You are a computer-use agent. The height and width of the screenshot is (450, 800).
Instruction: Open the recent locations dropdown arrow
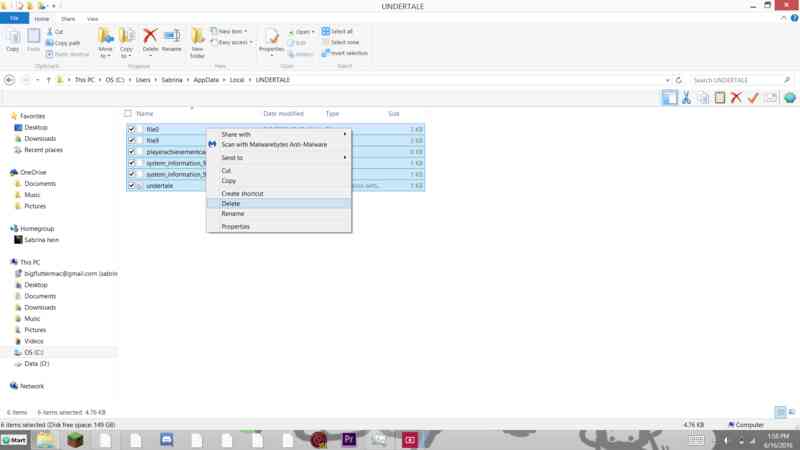(38, 80)
